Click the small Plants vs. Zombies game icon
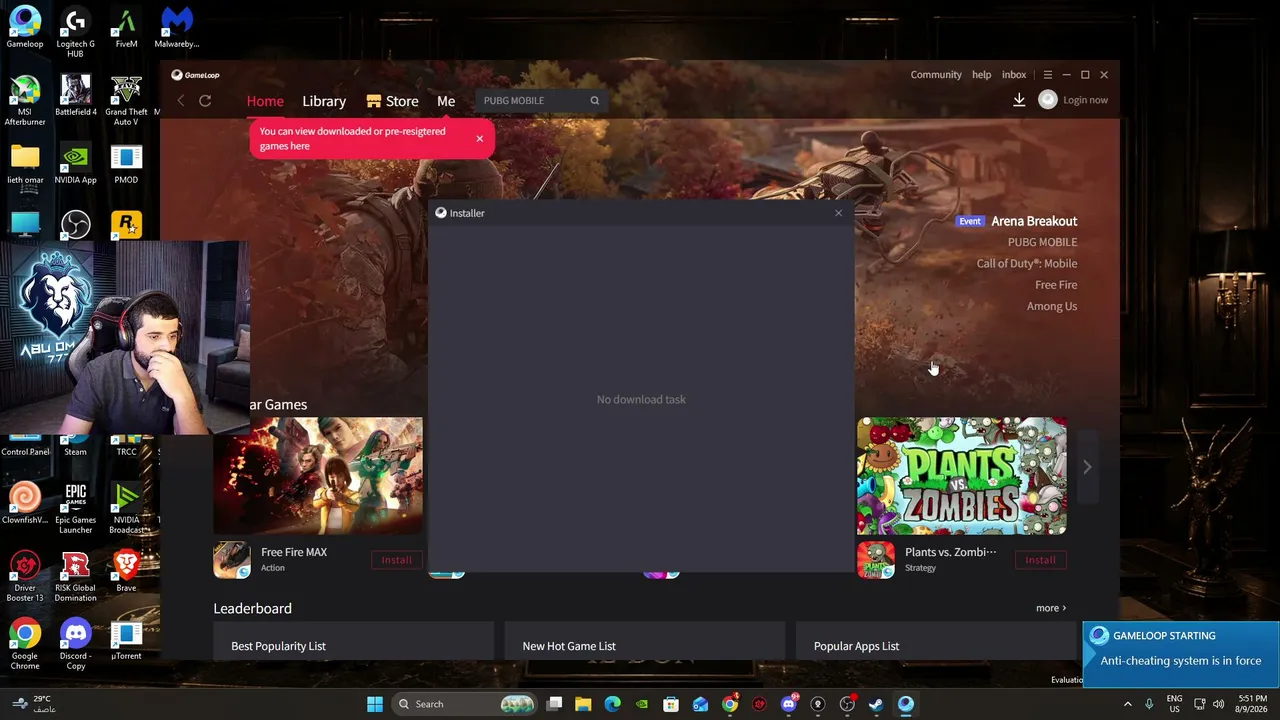The image size is (1280, 720). pyautogui.click(x=876, y=560)
